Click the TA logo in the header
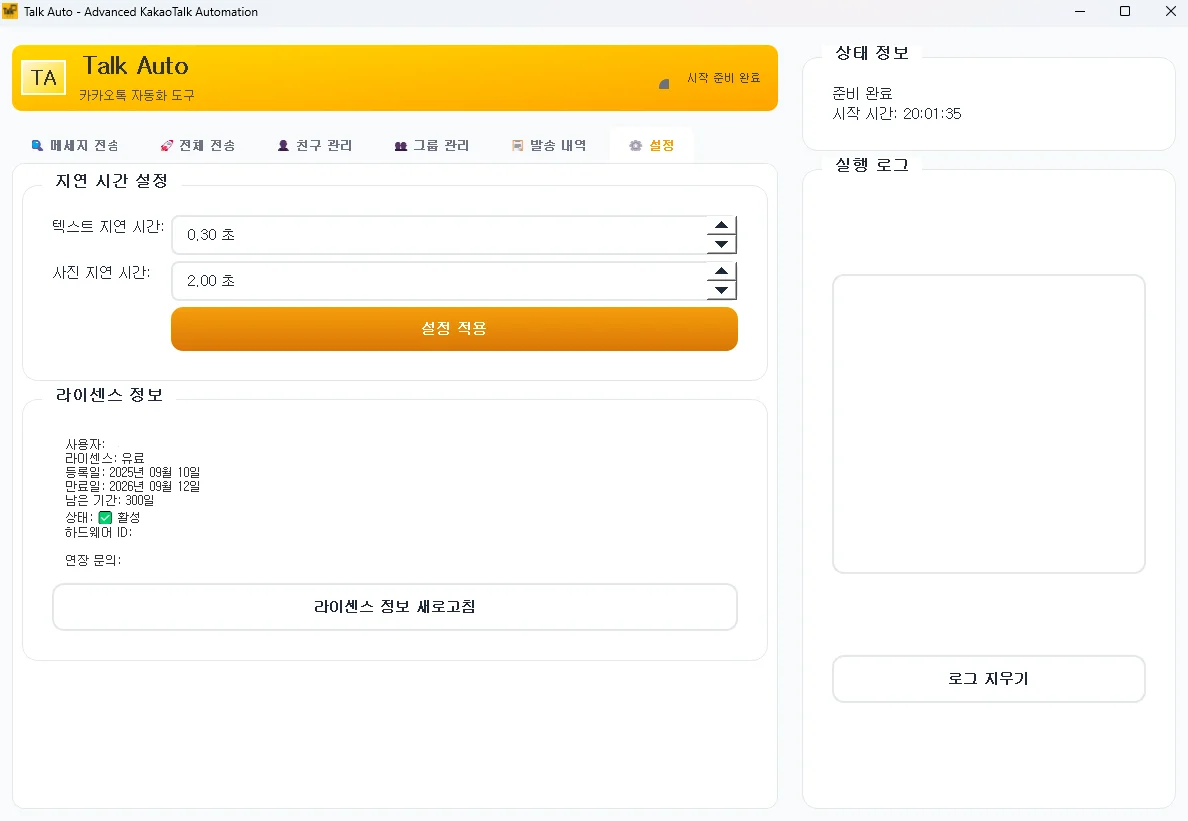The height and width of the screenshot is (821, 1188). (43, 77)
